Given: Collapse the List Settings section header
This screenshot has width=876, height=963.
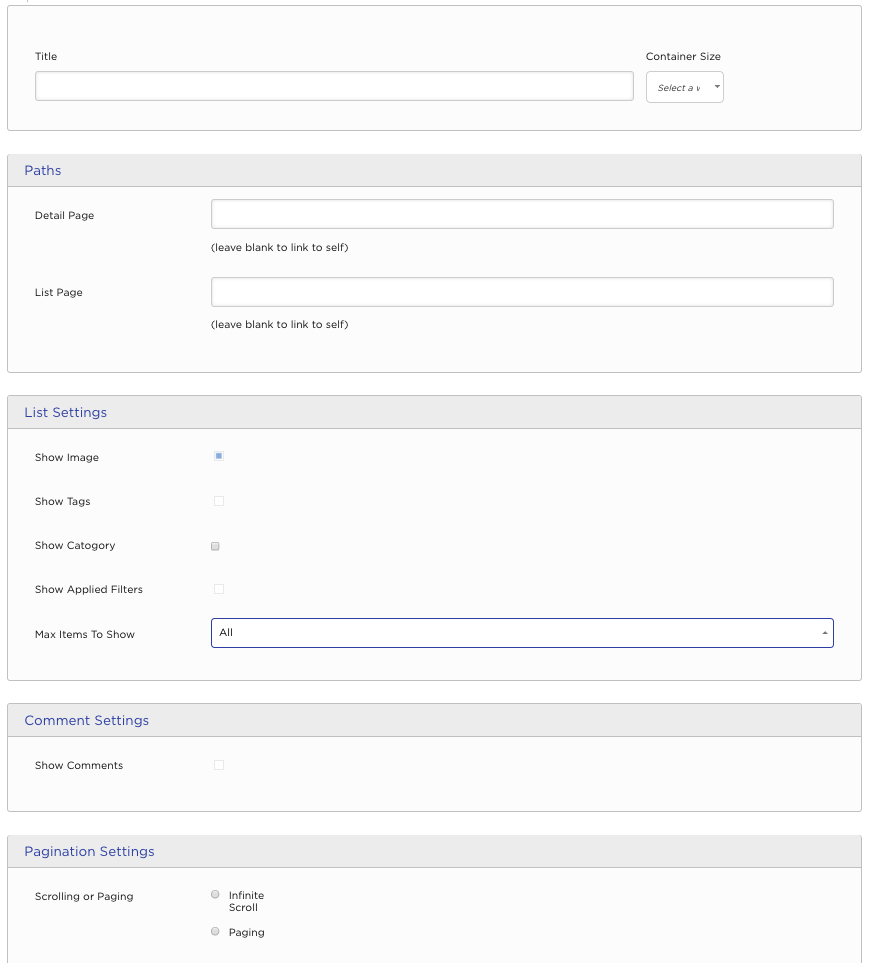Looking at the screenshot, I should point(66,412).
